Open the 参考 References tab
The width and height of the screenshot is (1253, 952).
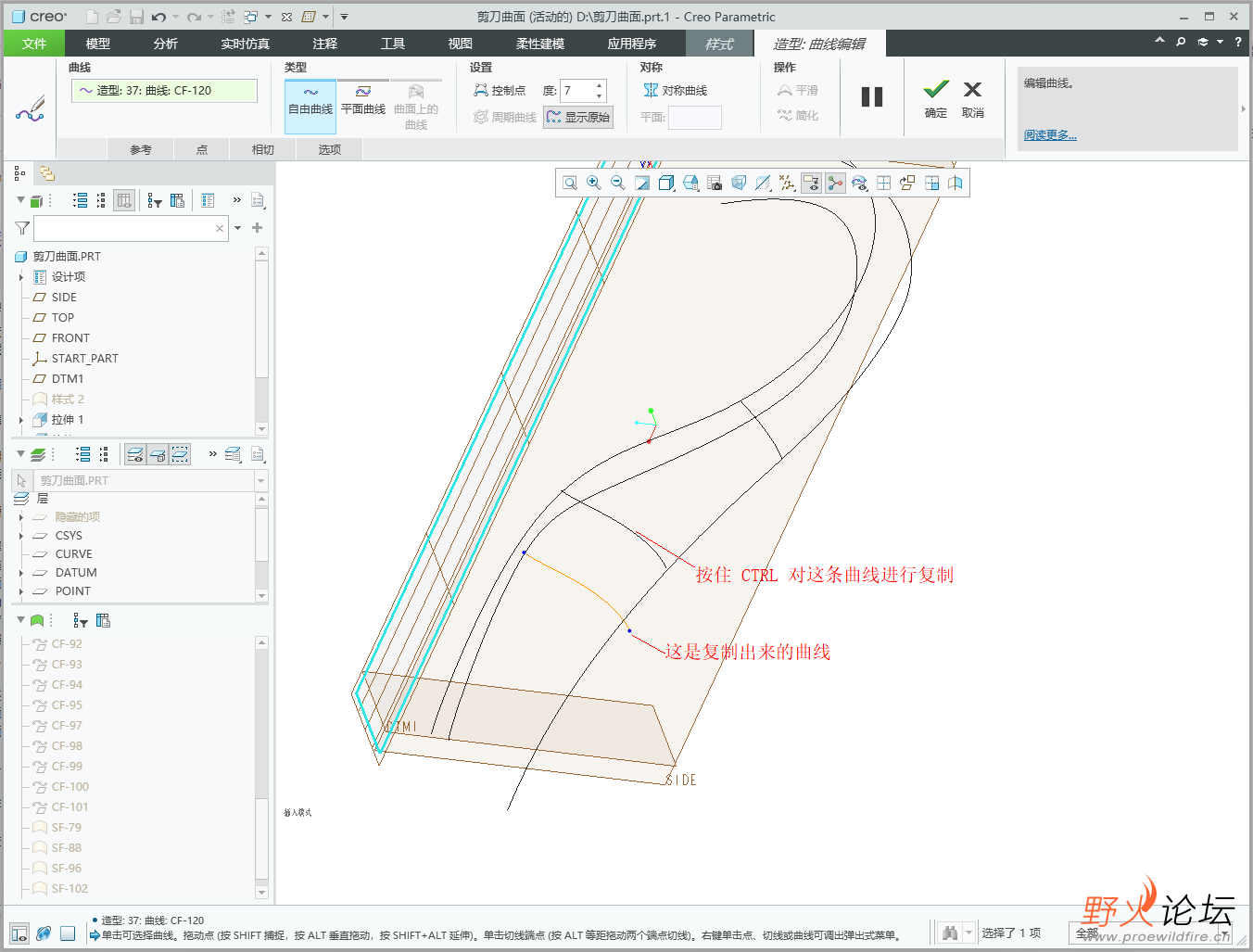point(141,149)
